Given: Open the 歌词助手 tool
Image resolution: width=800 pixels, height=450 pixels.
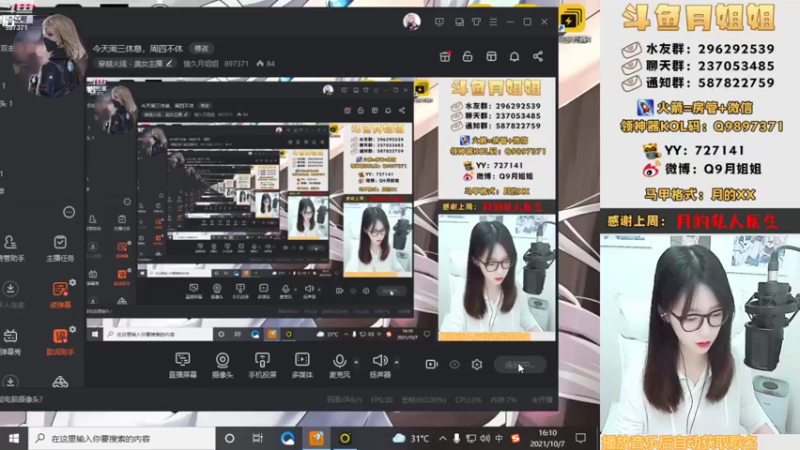Looking at the screenshot, I should 60,342.
